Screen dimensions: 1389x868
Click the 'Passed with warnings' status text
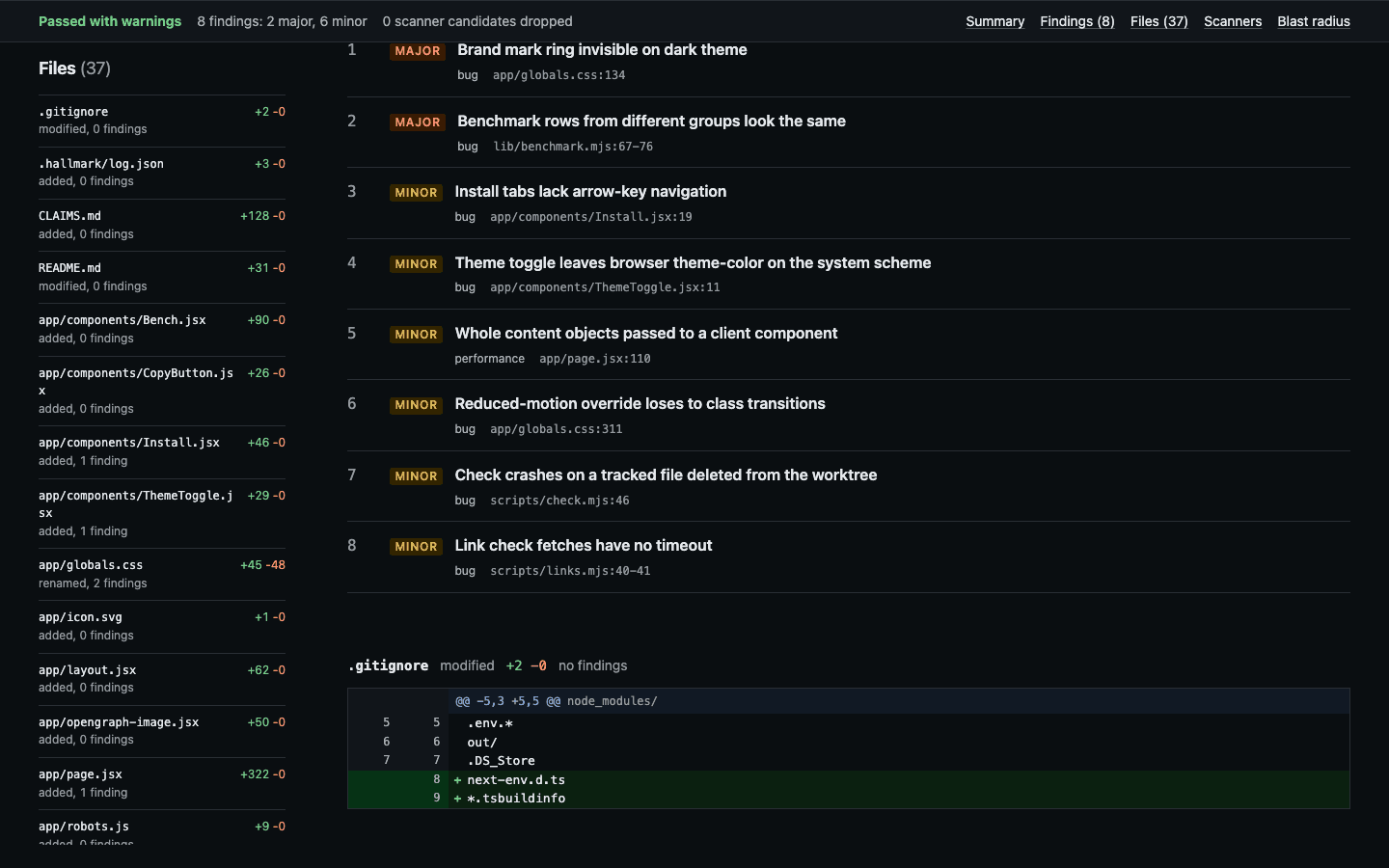point(110,21)
